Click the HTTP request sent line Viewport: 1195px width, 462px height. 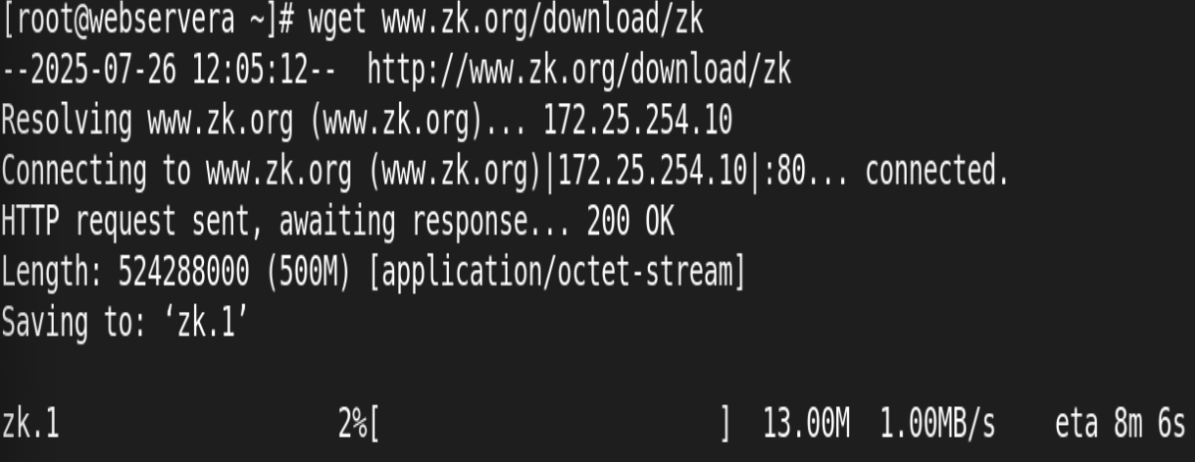tap(338, 223)
